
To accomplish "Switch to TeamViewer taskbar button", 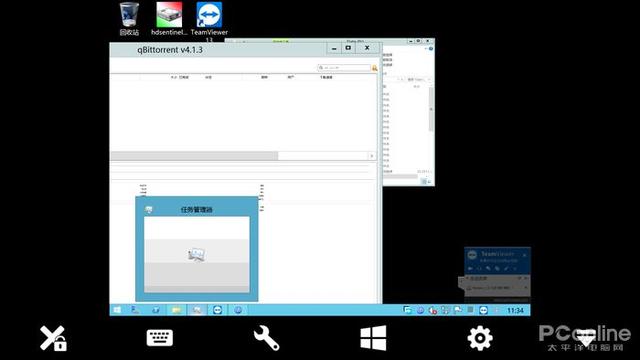I will point(218,310).
